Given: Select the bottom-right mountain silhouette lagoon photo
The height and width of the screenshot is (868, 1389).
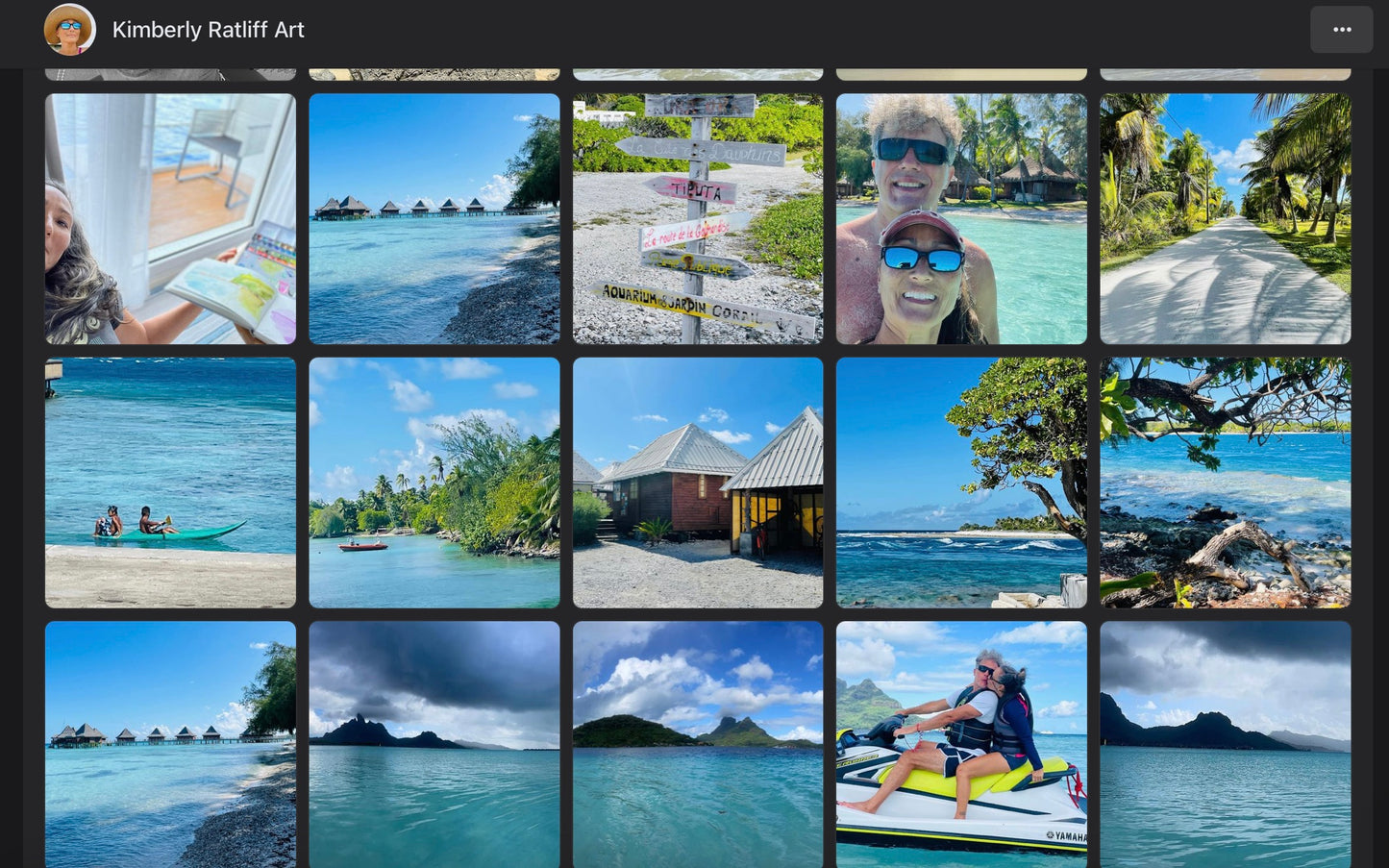Looking at the screenshot, I should [x=1225, y=744].
